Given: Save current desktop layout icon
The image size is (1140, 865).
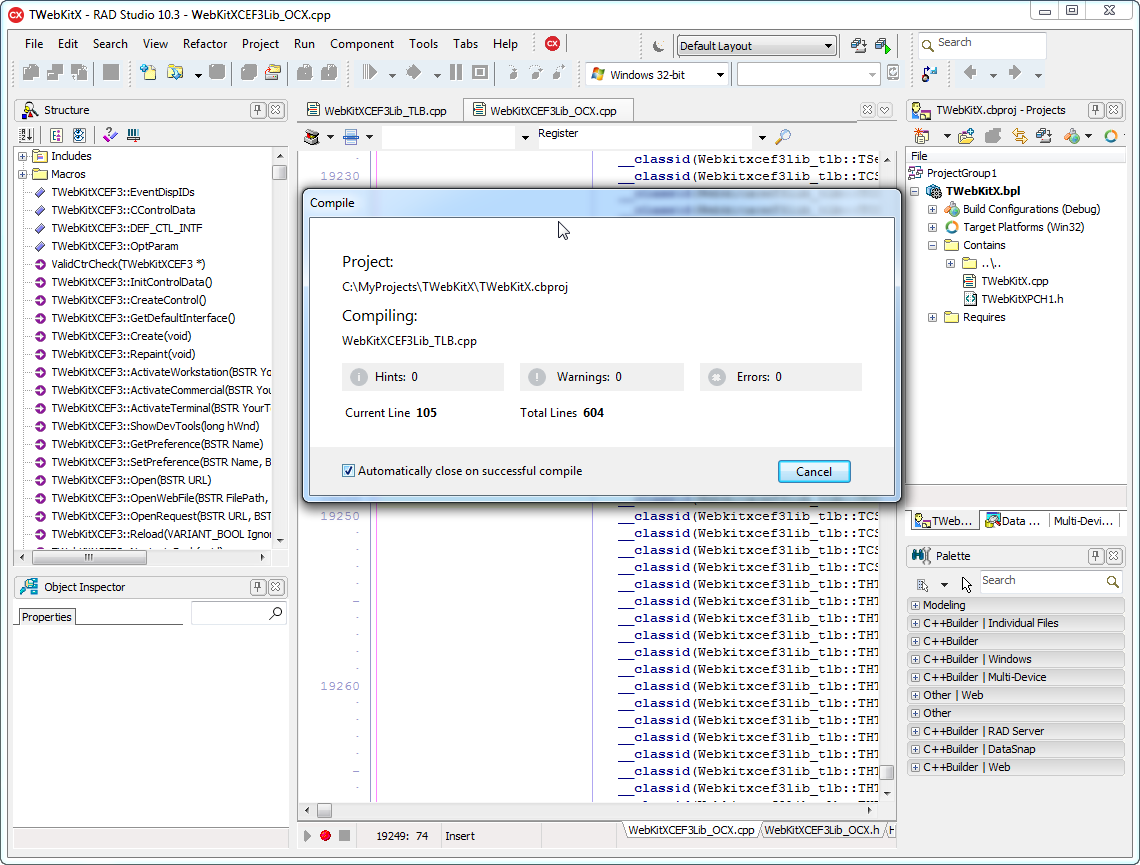Looking at the screenshot, I should [x=859, y=46].
